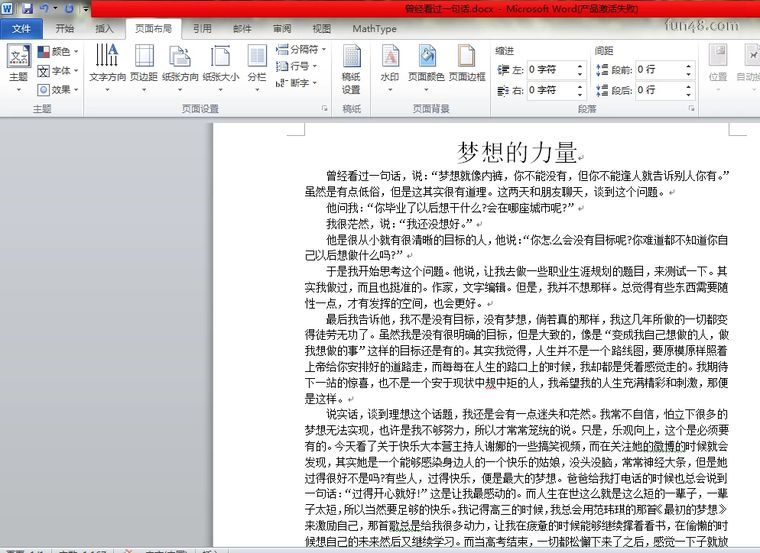Click the paragraph starting 于是我开始思考这个问题
Image resolution: width=760 pixels, height=553 pixels.
[x=517, y=287]
